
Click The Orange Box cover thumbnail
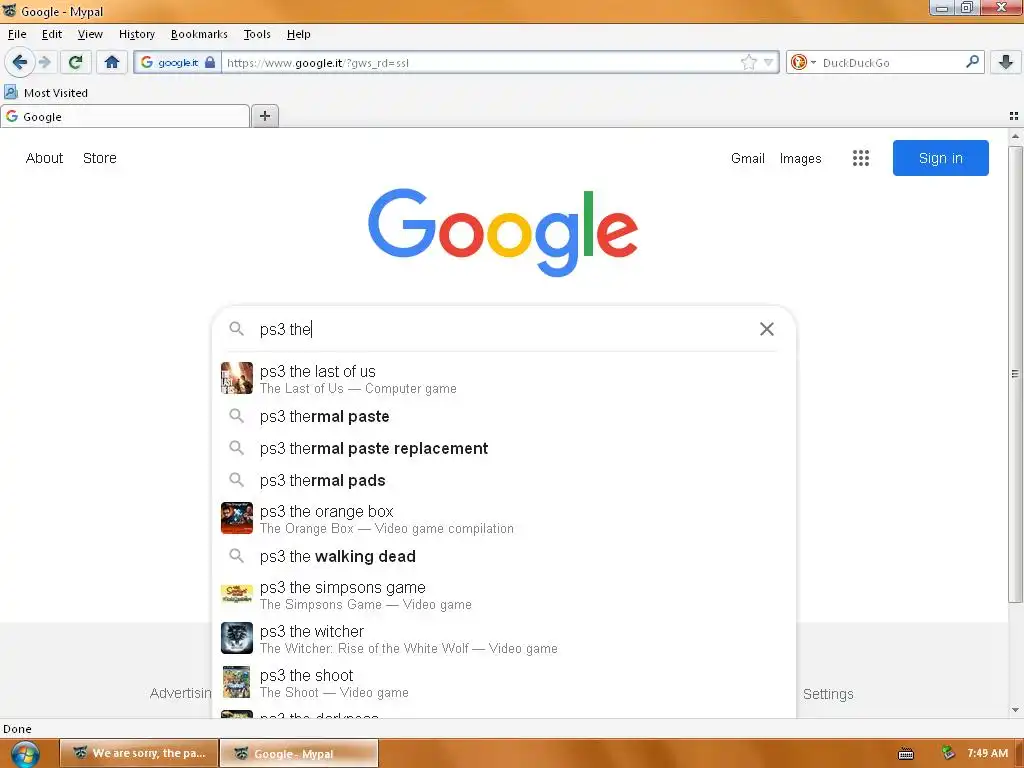coord(236,518)
